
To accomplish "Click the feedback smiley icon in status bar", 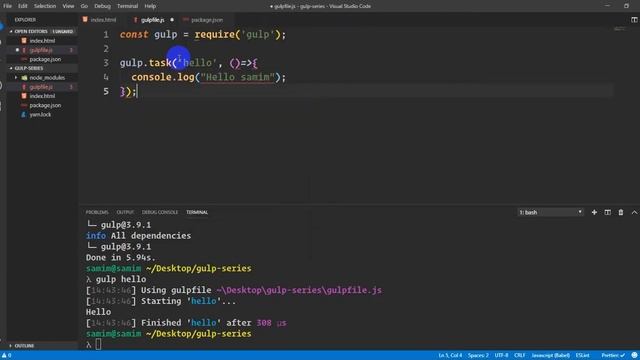I will tap(634, 356).
